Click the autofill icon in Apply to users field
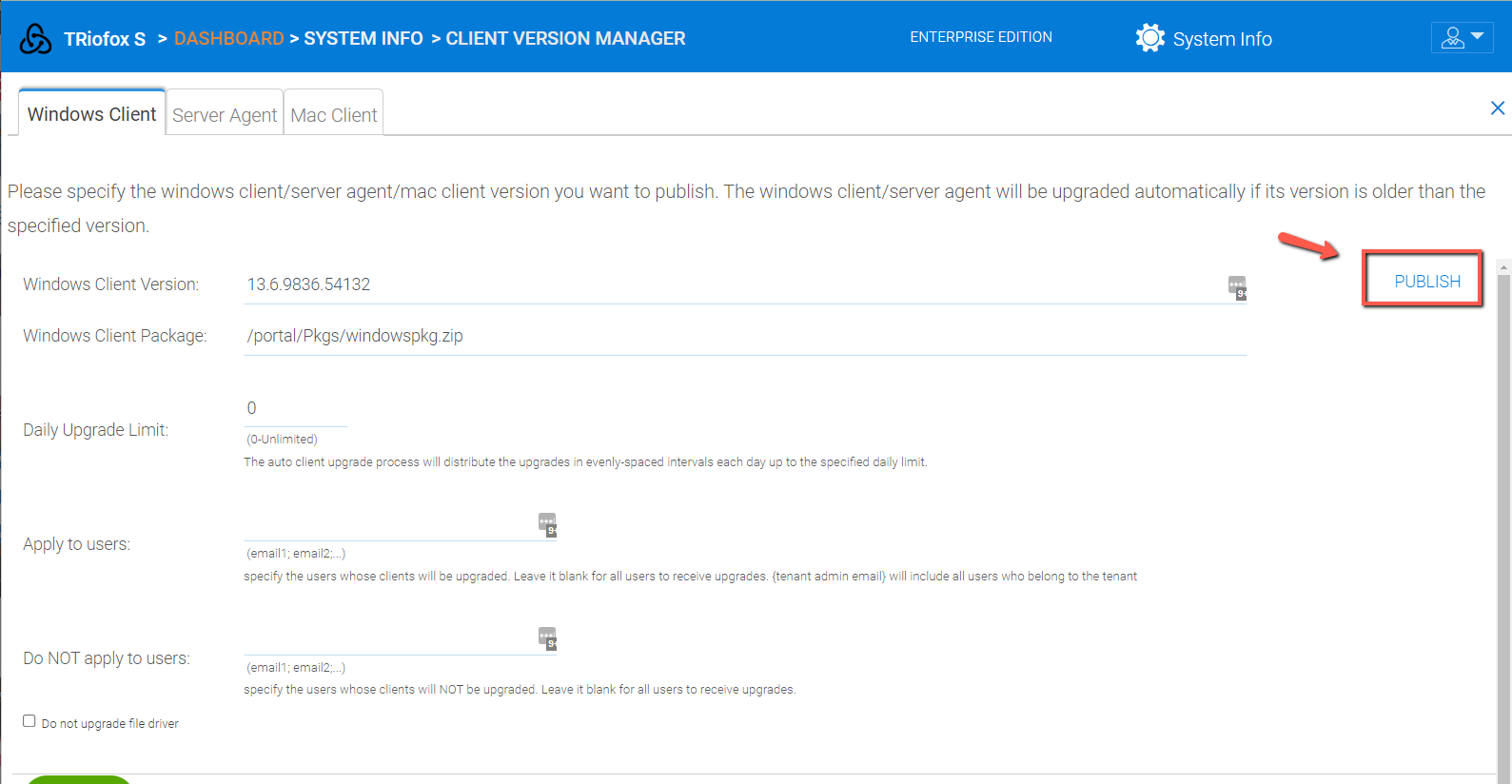This screenshot has width=1512, height=784. (x=547, y=525)
